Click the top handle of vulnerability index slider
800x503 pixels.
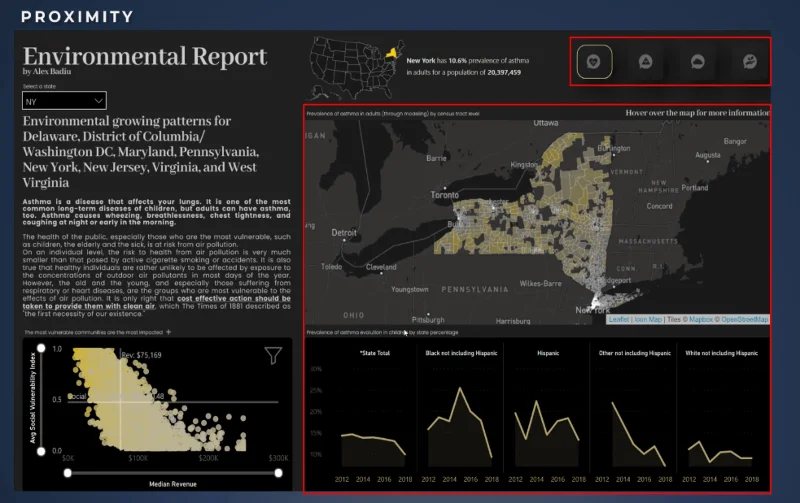click(x=41, y=348)
